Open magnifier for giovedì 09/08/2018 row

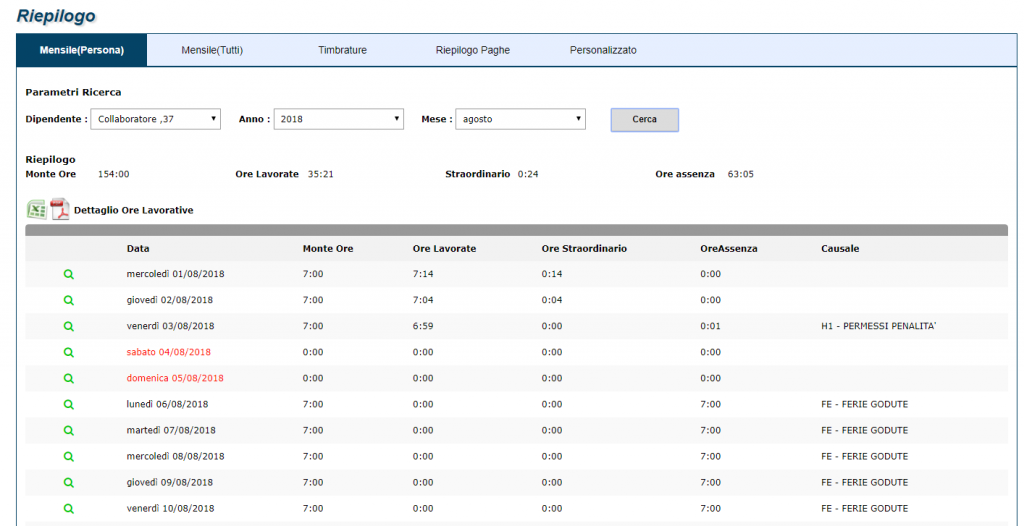[x=69, y=482]
